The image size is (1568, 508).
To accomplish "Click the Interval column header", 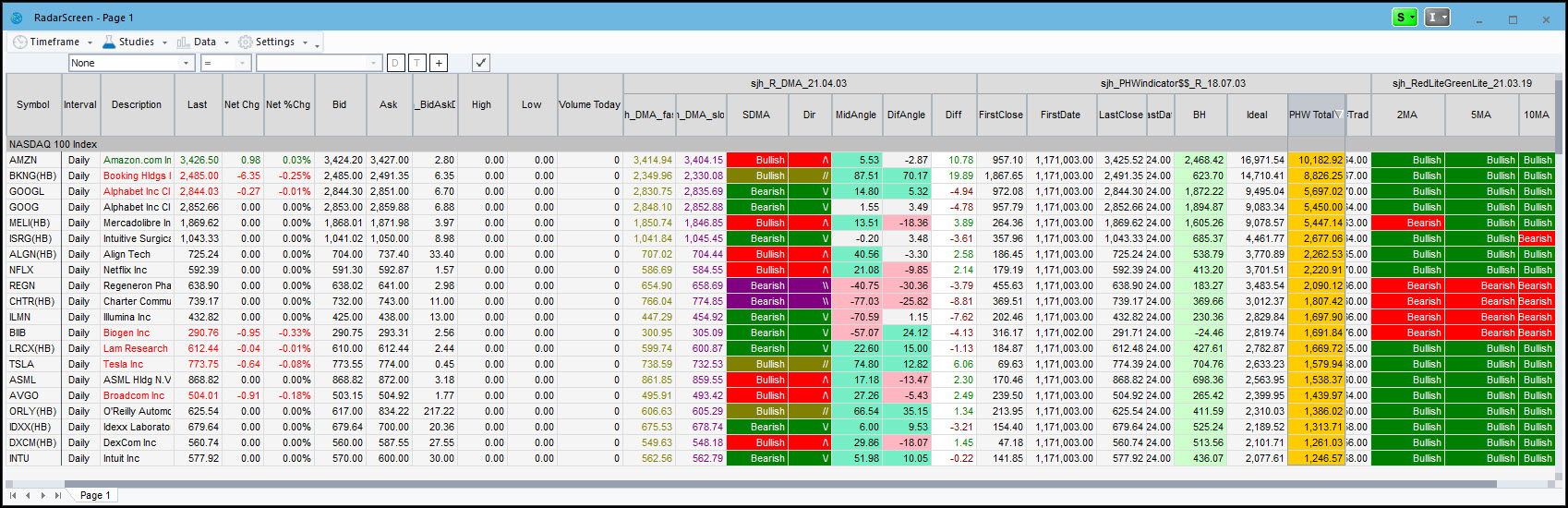I will click(80, 104).
